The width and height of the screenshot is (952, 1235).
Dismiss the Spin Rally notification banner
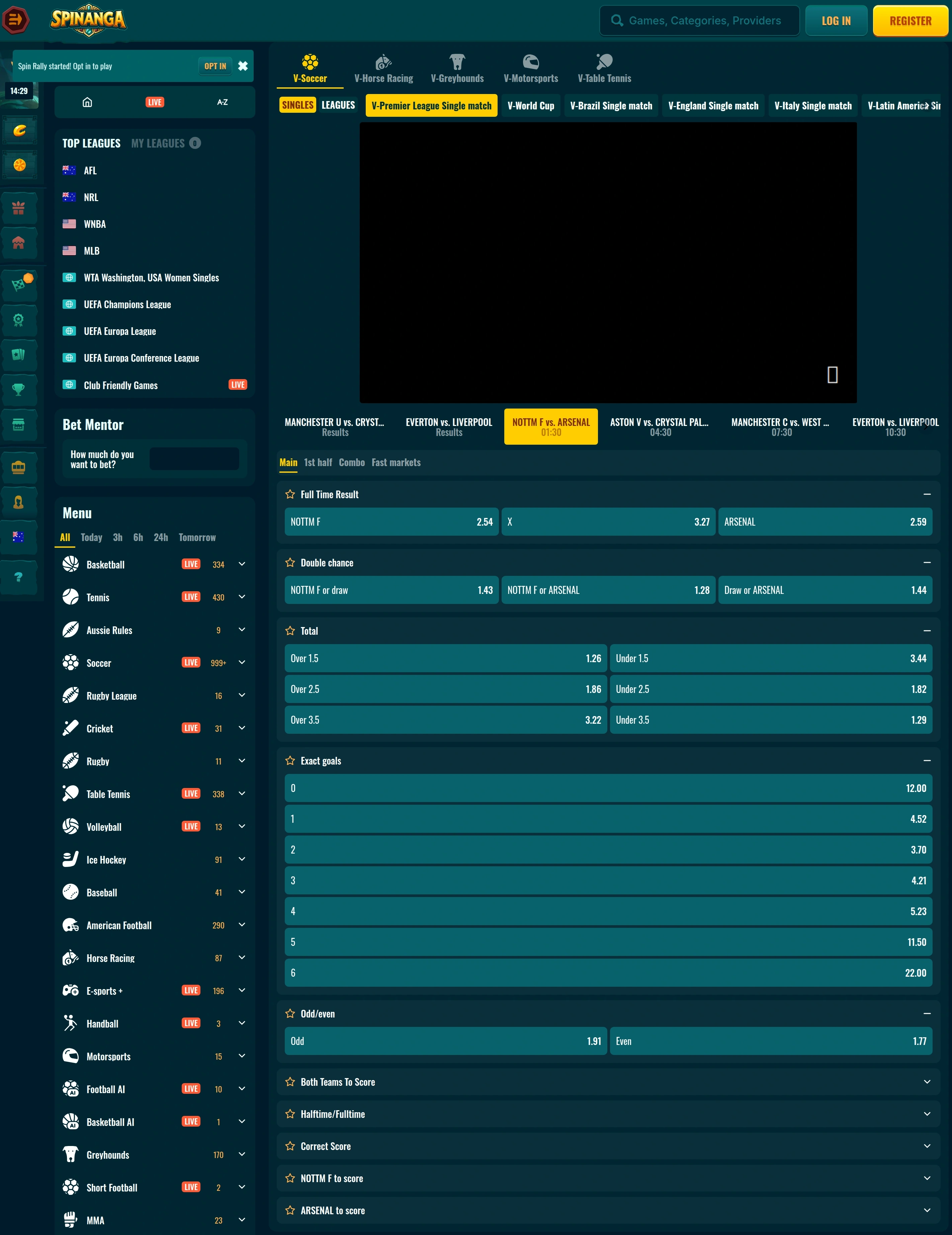pos(243,66)
